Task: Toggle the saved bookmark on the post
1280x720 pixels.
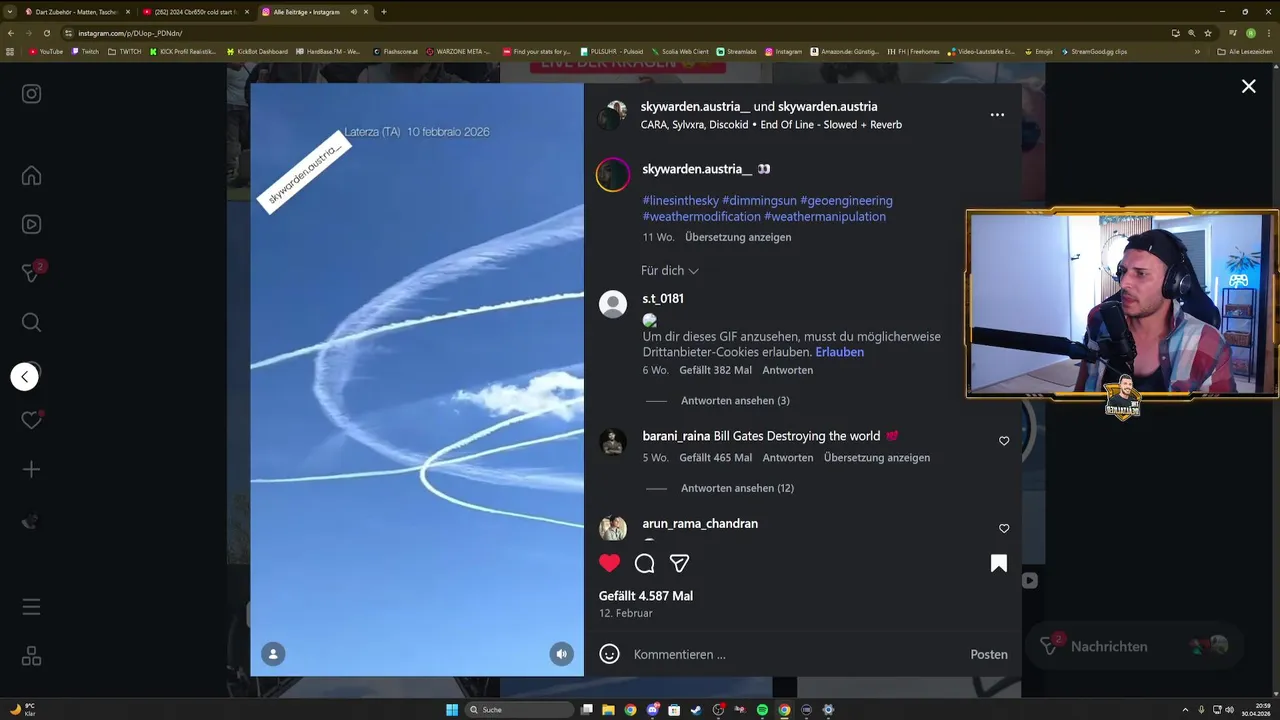Action: (x=998, y=563)
